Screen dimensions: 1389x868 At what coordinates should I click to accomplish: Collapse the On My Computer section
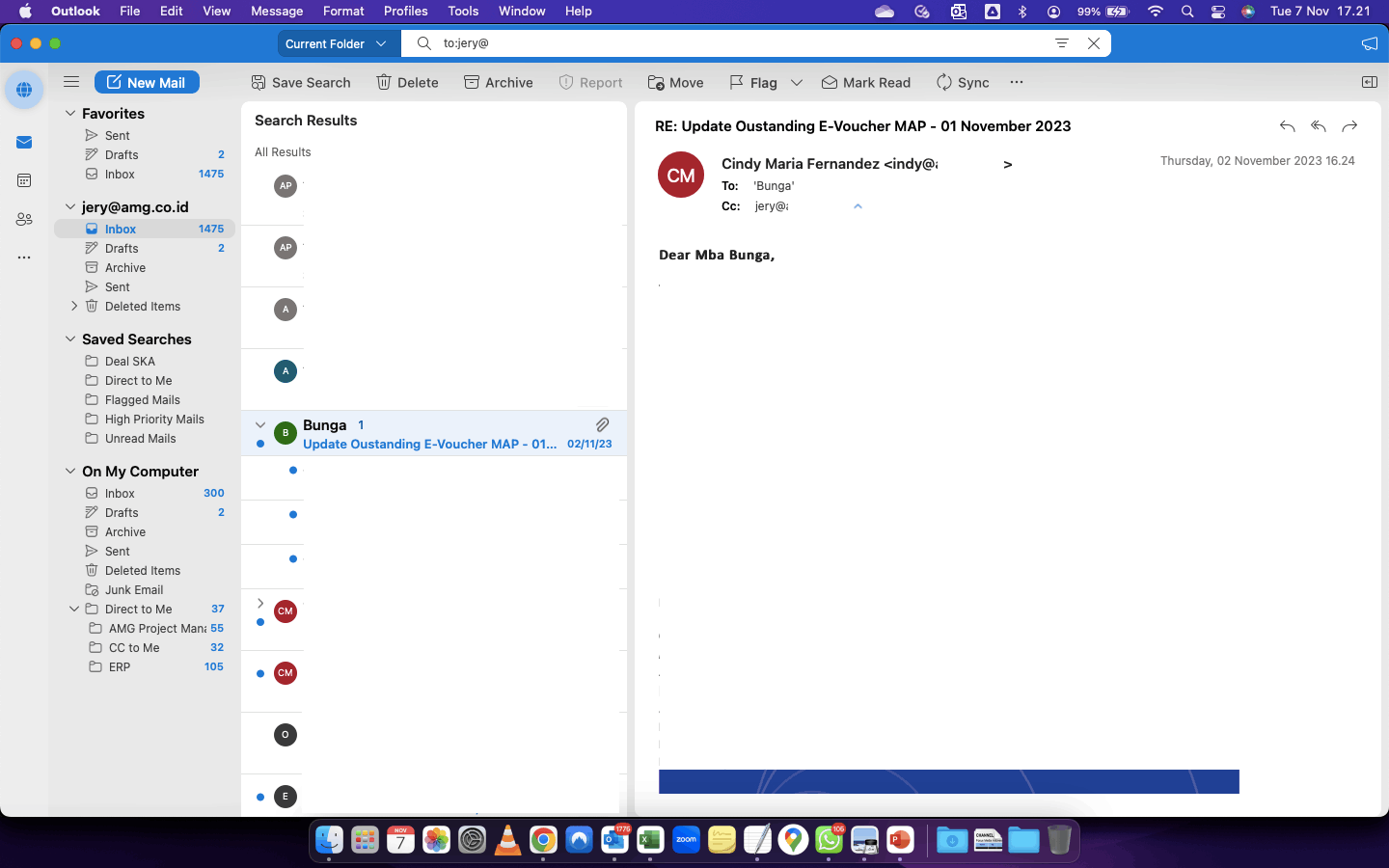pyautogui.click(x=69, y=471)
